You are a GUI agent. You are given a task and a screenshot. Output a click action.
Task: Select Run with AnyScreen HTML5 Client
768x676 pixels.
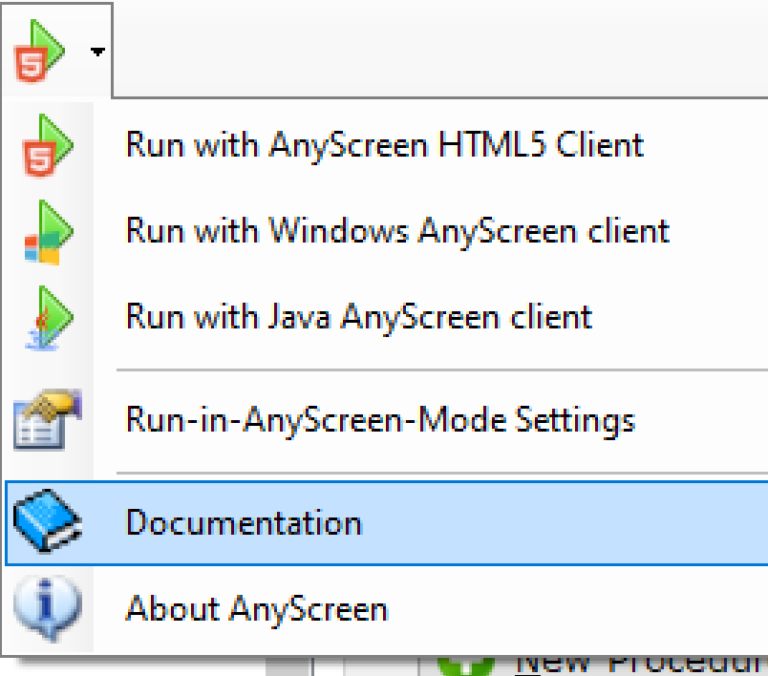point(384,145)
